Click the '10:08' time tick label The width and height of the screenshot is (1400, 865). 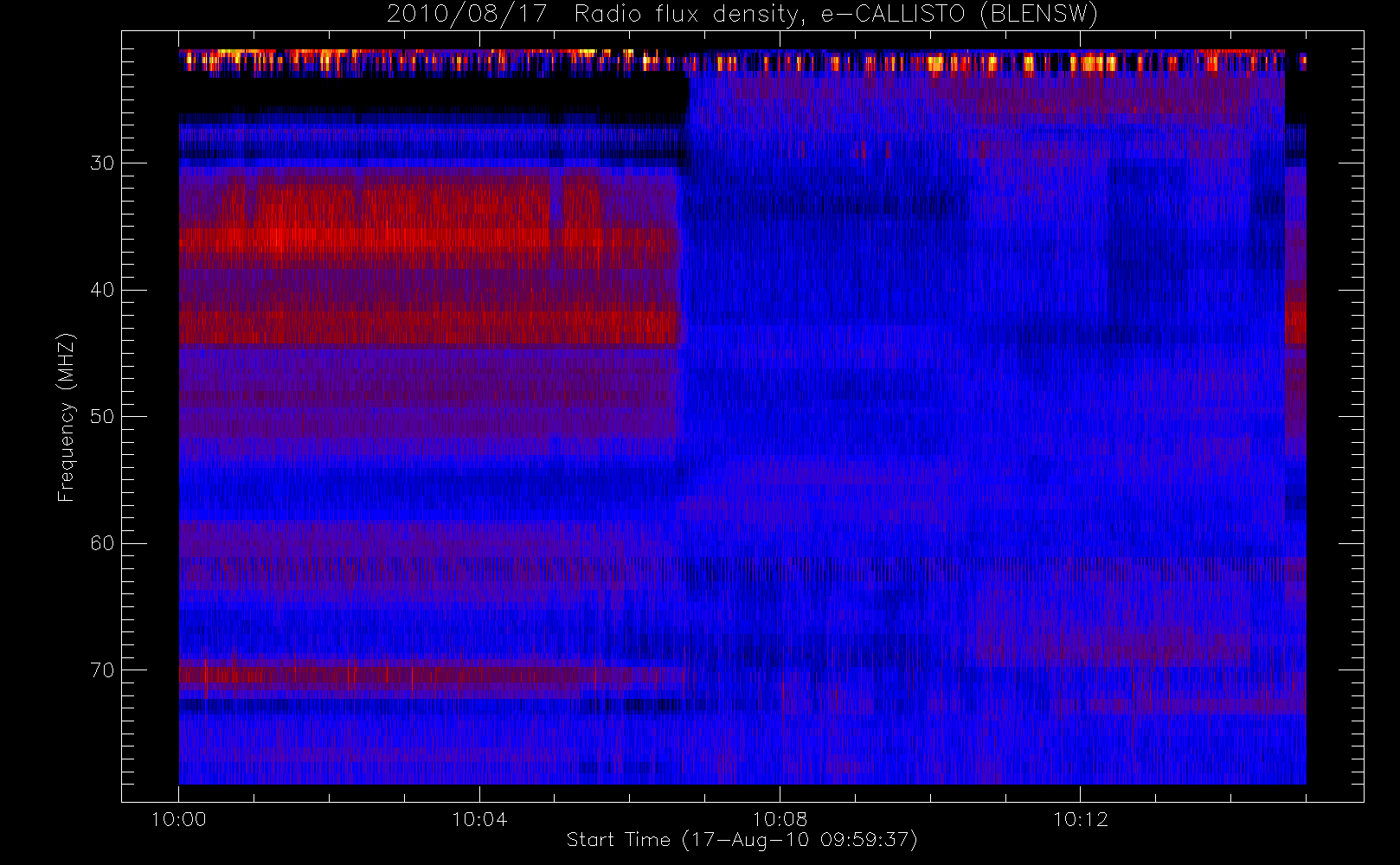(x=780, y=819)
